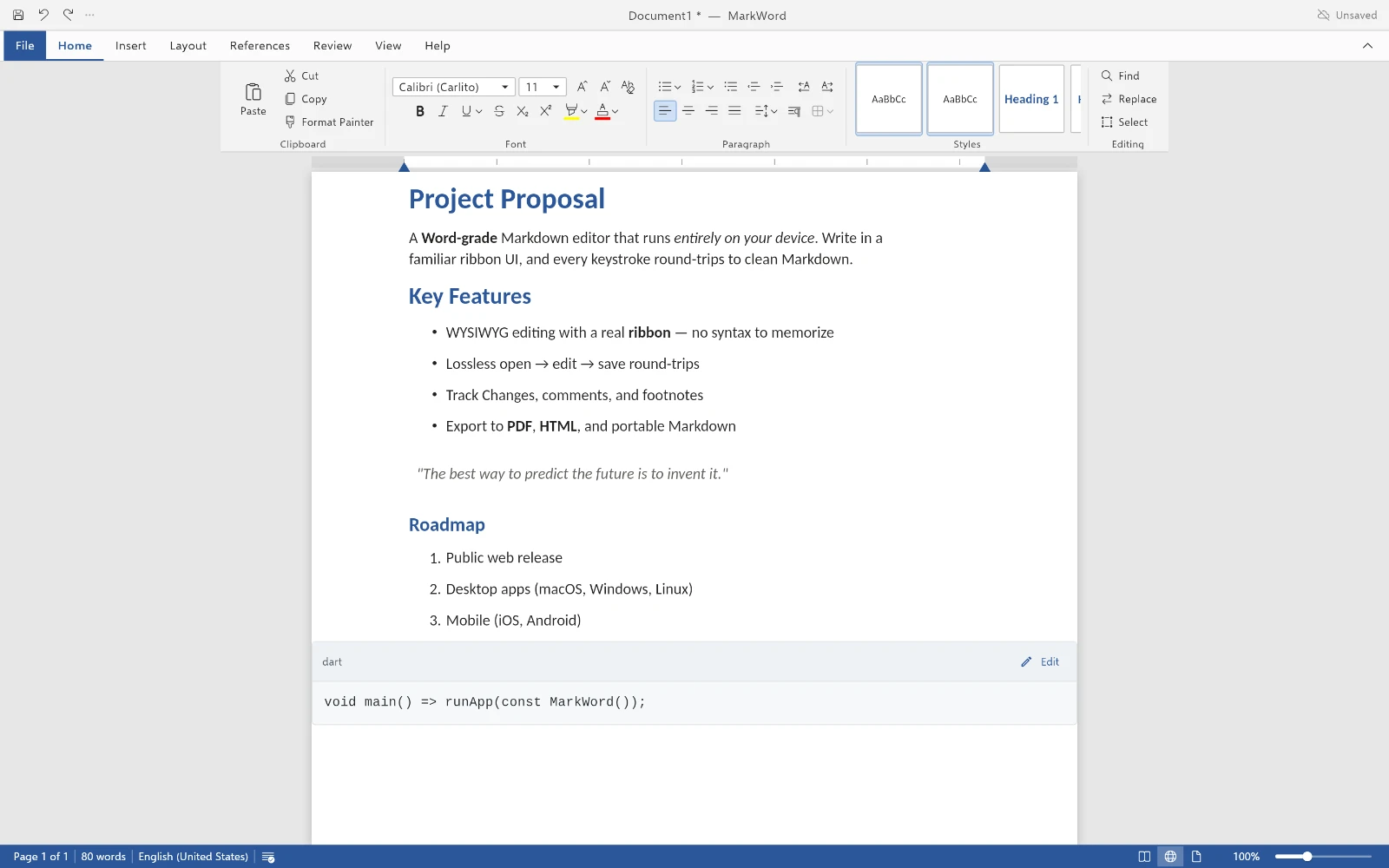Apply red font color
Viewport: 1389px width, 868px height.
[x=602, y=111]
